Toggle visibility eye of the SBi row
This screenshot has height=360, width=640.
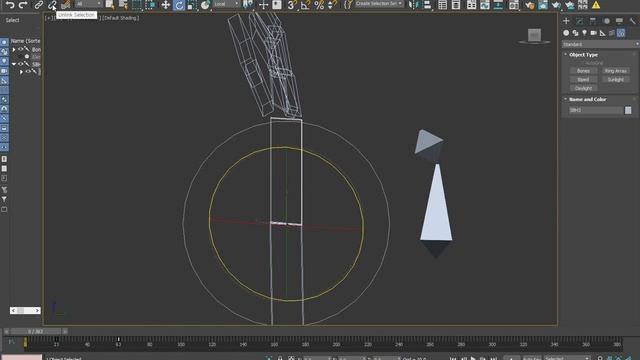click(x=20, y=64)
